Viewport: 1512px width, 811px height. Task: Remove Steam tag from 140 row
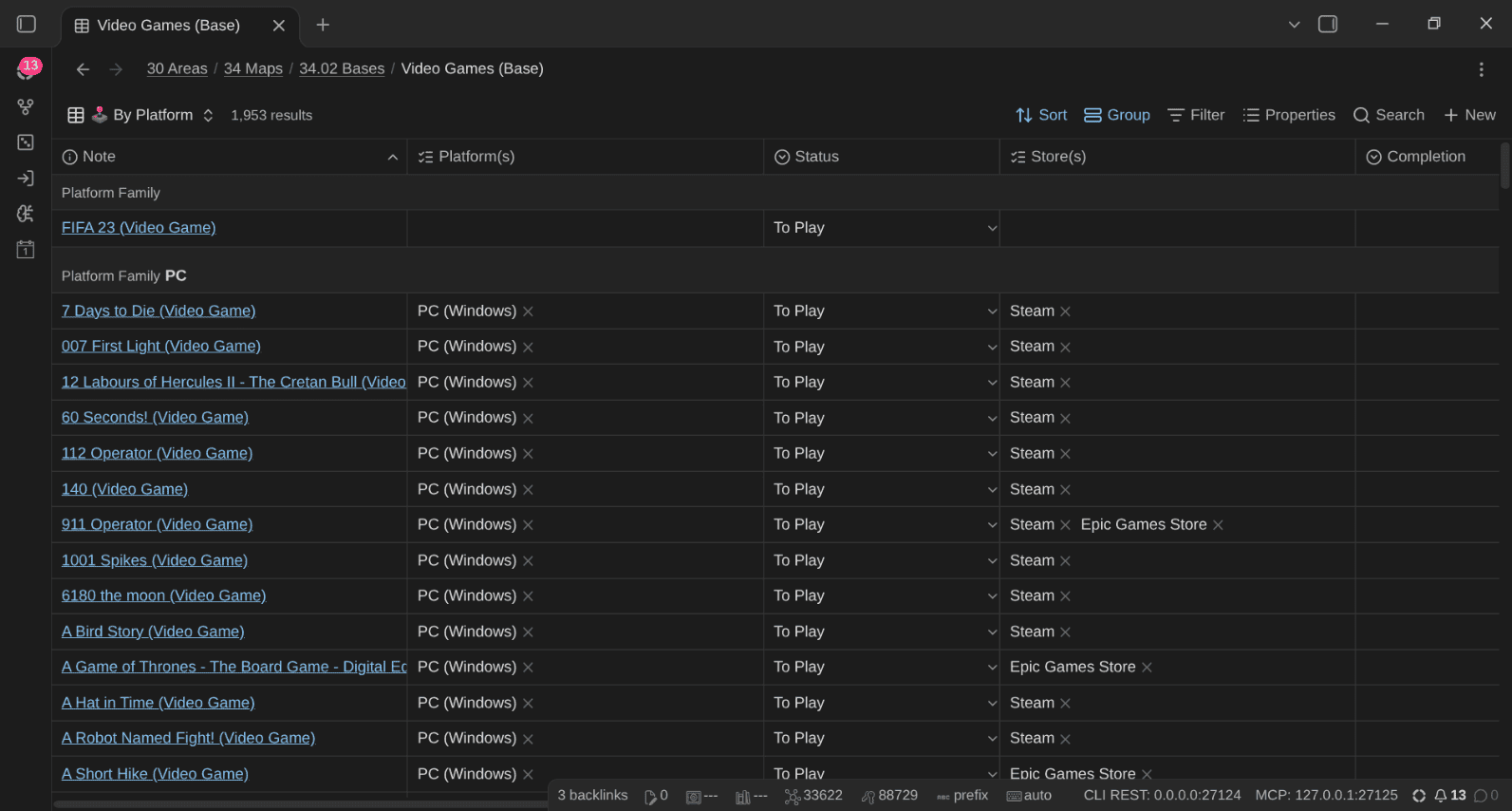[x=1065, y=490]
